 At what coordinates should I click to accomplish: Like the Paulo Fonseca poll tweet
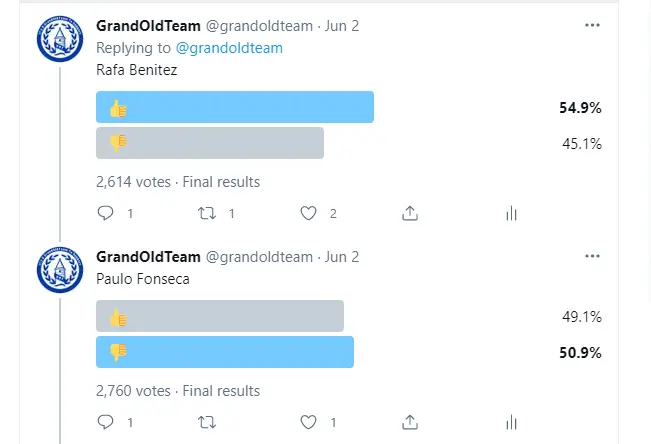[x=309, y=423]
